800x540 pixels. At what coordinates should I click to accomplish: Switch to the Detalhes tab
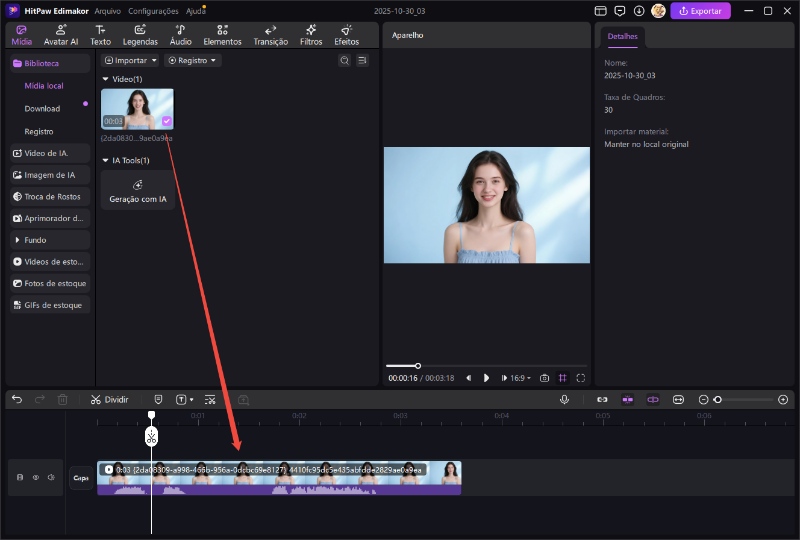pyautogui.click(x=622, y=37)
